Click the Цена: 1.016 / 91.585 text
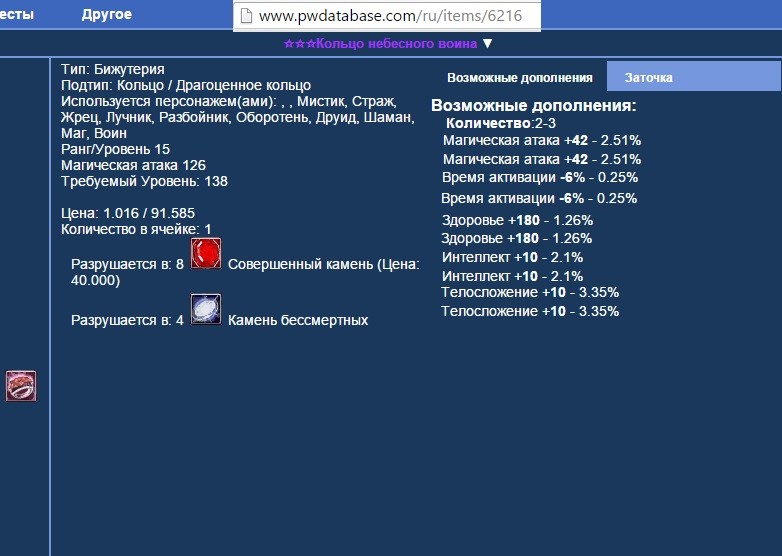Viewport: 782px width, 556px height. point(128,213)
